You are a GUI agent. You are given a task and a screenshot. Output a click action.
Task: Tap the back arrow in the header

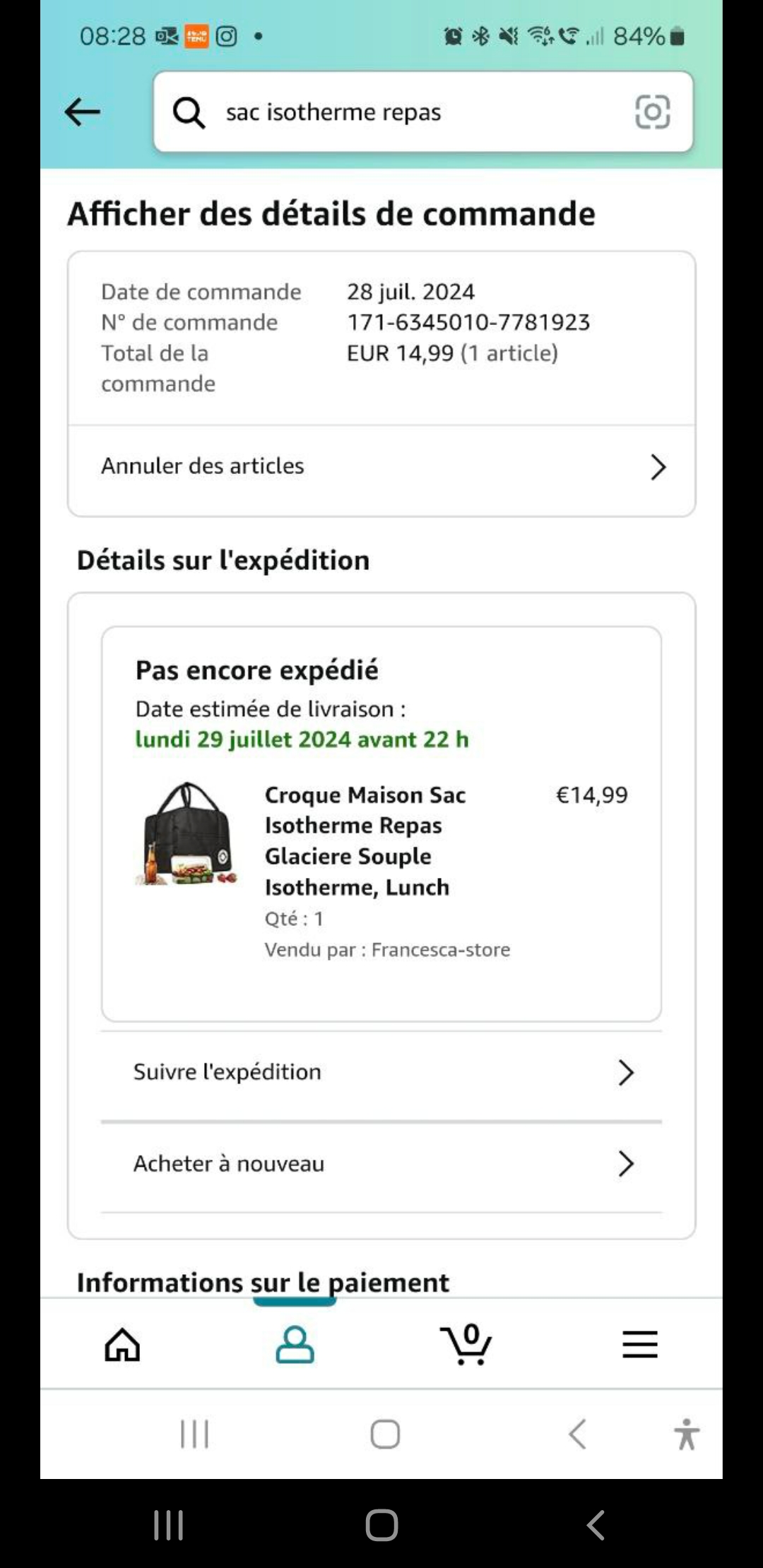tap(83, 112)
